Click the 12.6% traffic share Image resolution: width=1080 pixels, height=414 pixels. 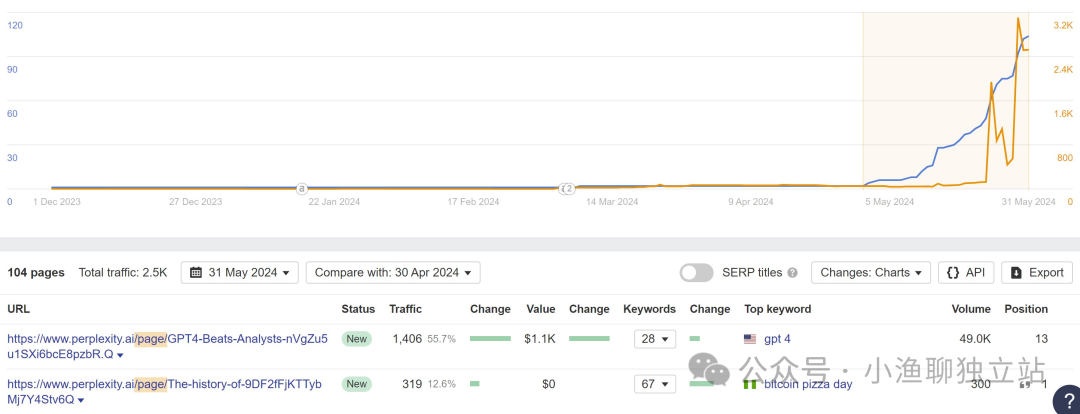442,384
